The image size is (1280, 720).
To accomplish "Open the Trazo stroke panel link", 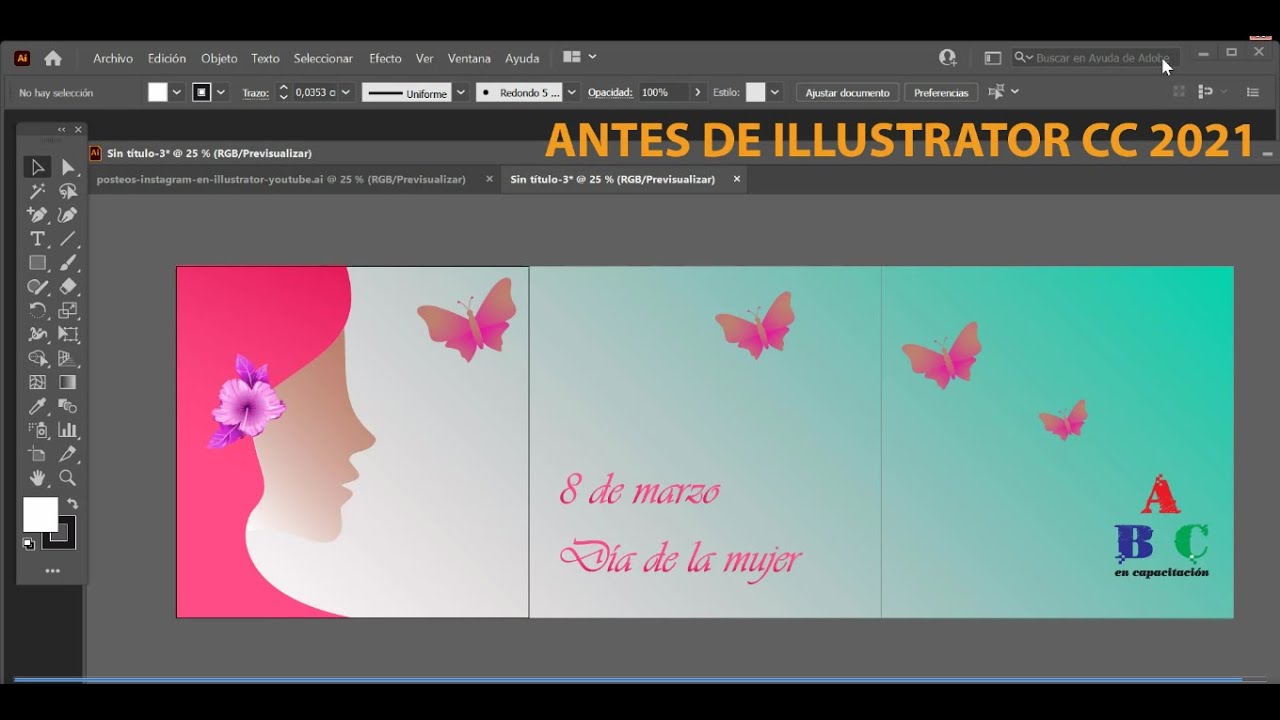I will coord(256,93).
